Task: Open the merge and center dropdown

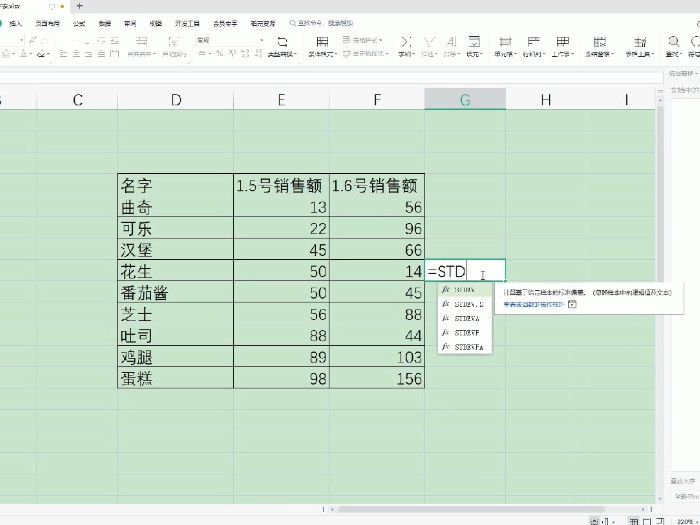Action: (x=142, y=54)
